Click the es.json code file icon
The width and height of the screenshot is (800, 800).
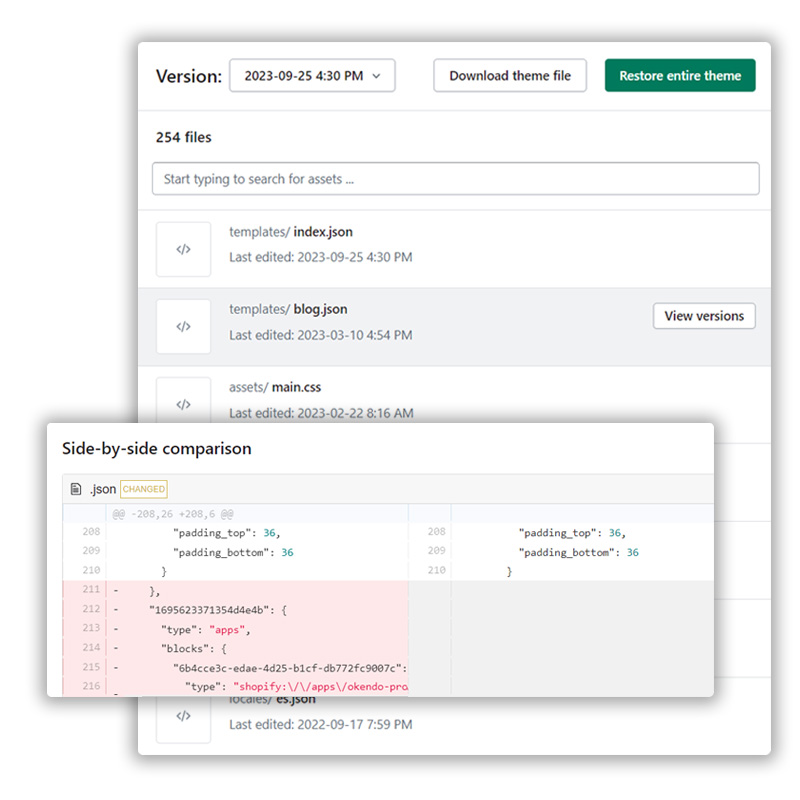(x=183, y=716)
